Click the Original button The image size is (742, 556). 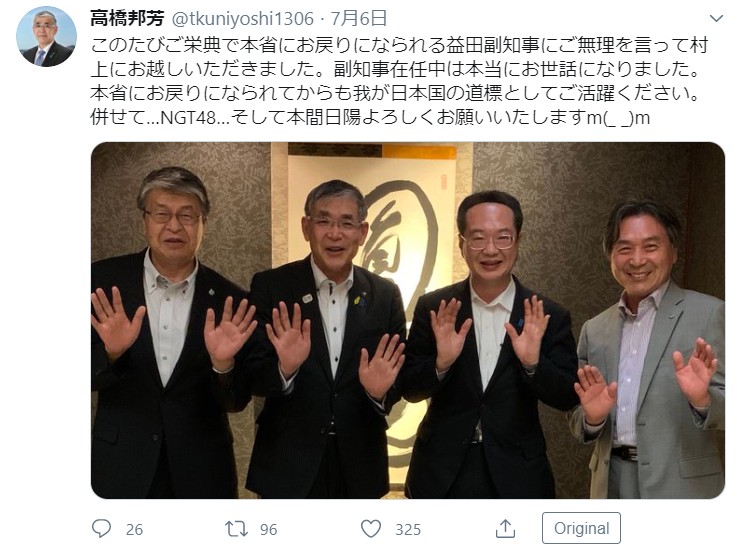[x=581, y=528]
